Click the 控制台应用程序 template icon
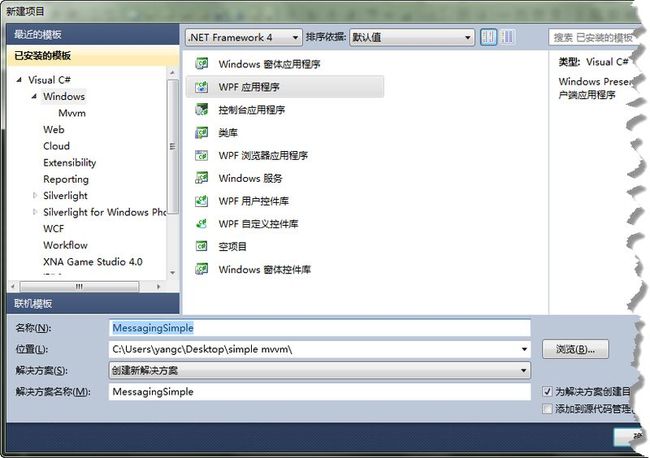 [201, 109]
